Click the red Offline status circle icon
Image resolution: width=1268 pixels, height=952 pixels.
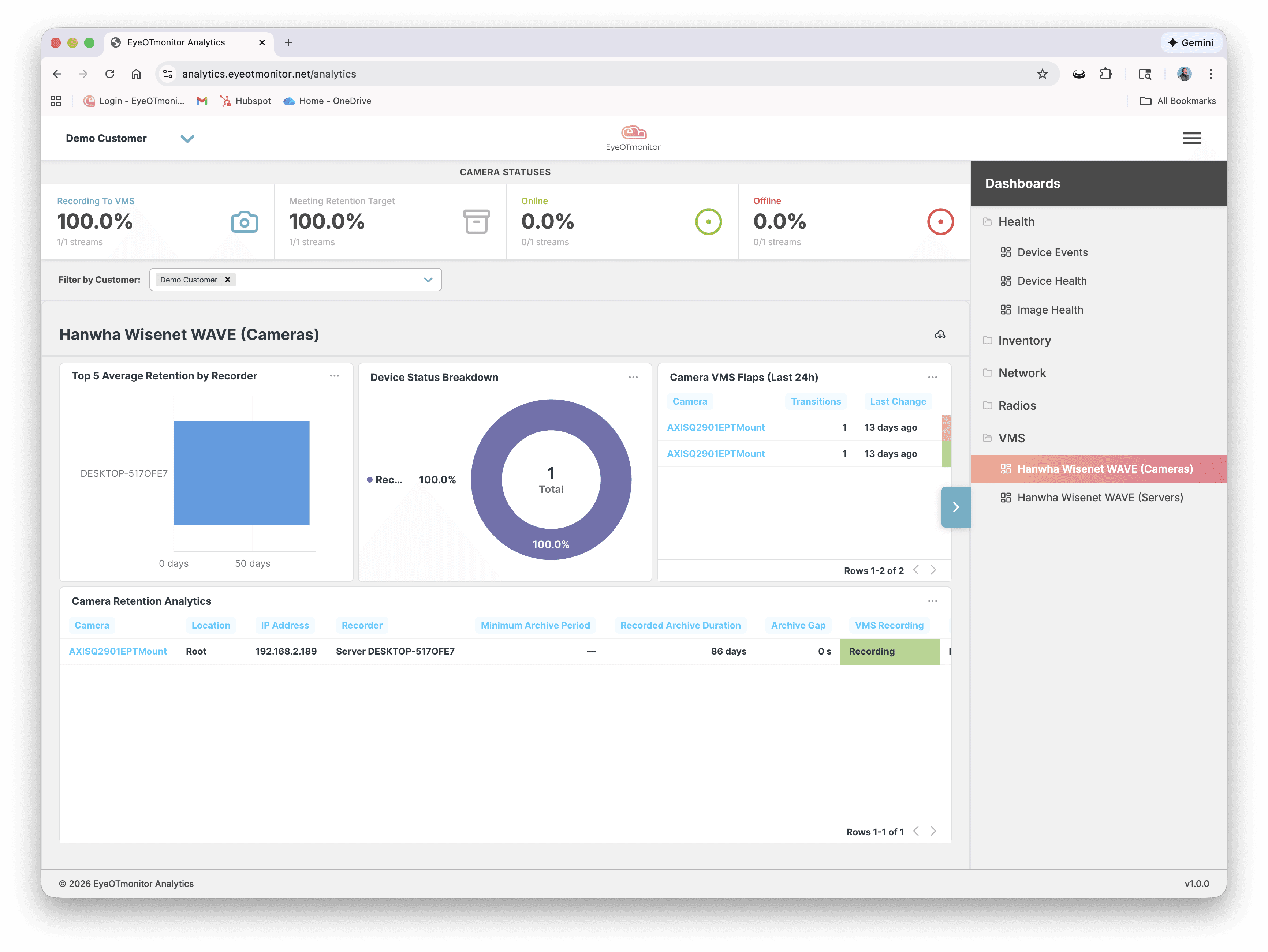(x=940, y=222)
